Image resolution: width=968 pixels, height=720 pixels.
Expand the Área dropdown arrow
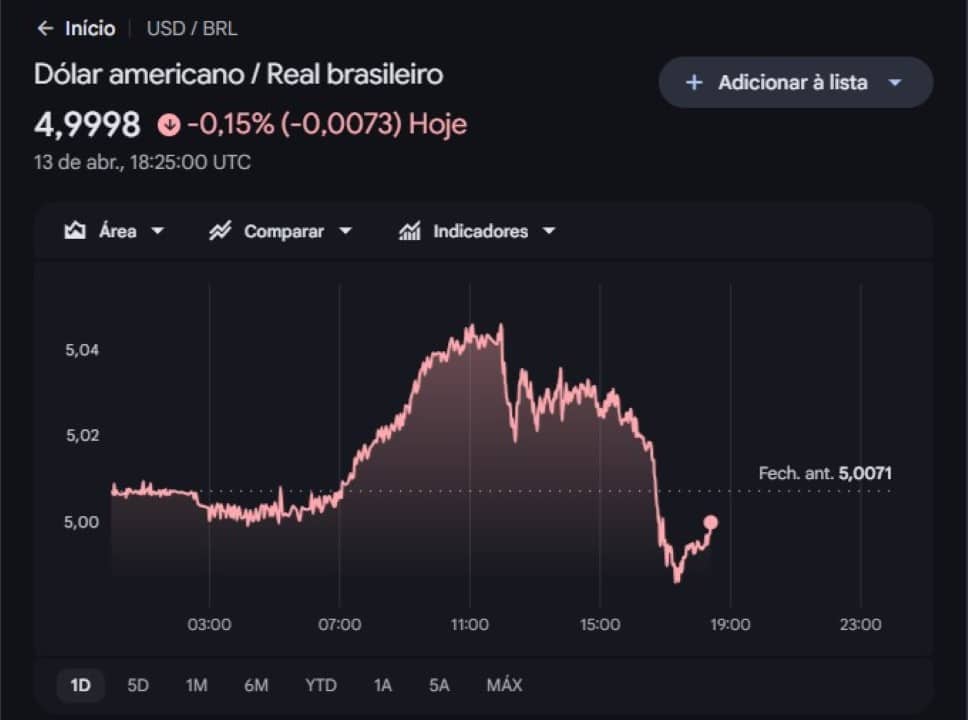click(x=158, y=231)
